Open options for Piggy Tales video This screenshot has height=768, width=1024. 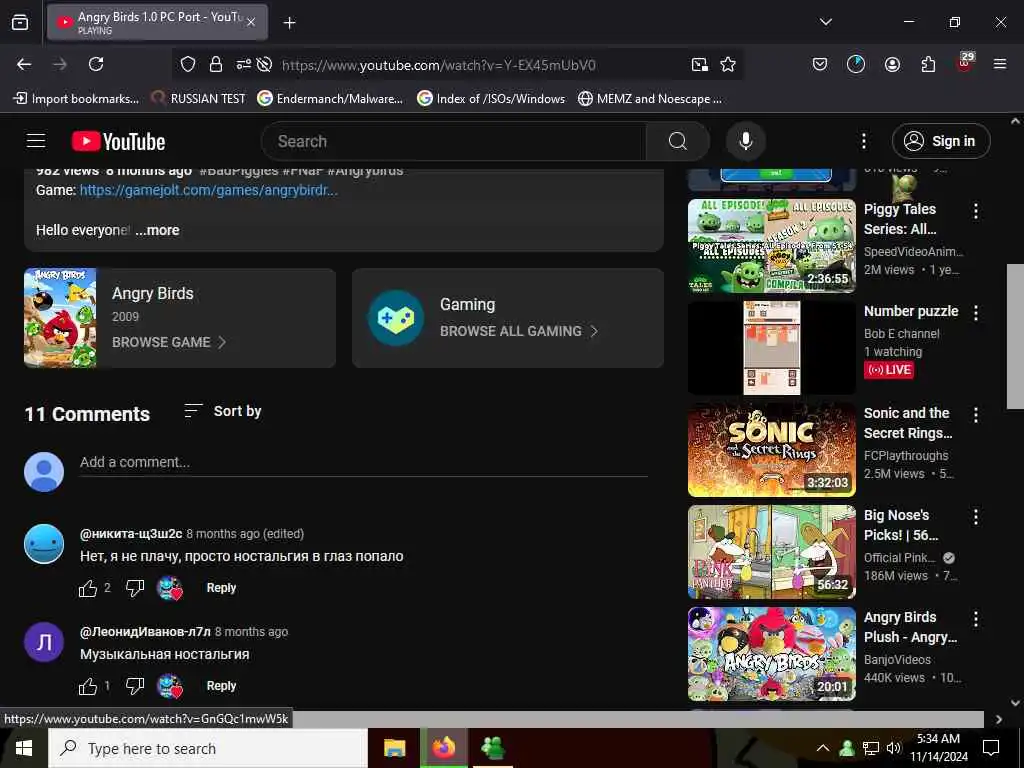976,211
